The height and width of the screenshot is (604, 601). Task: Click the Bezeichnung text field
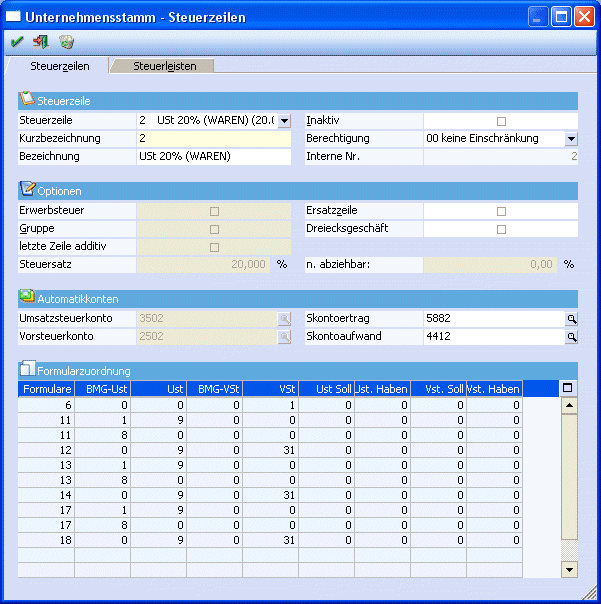point(213,156)
